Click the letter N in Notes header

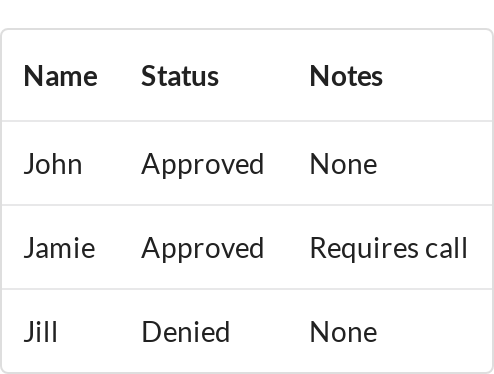319,76
